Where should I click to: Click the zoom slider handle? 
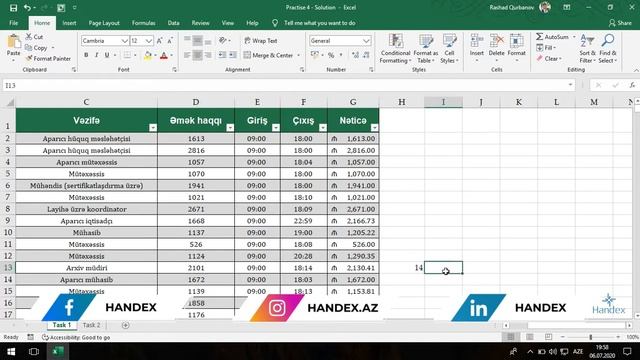click(x=591, y=337)
